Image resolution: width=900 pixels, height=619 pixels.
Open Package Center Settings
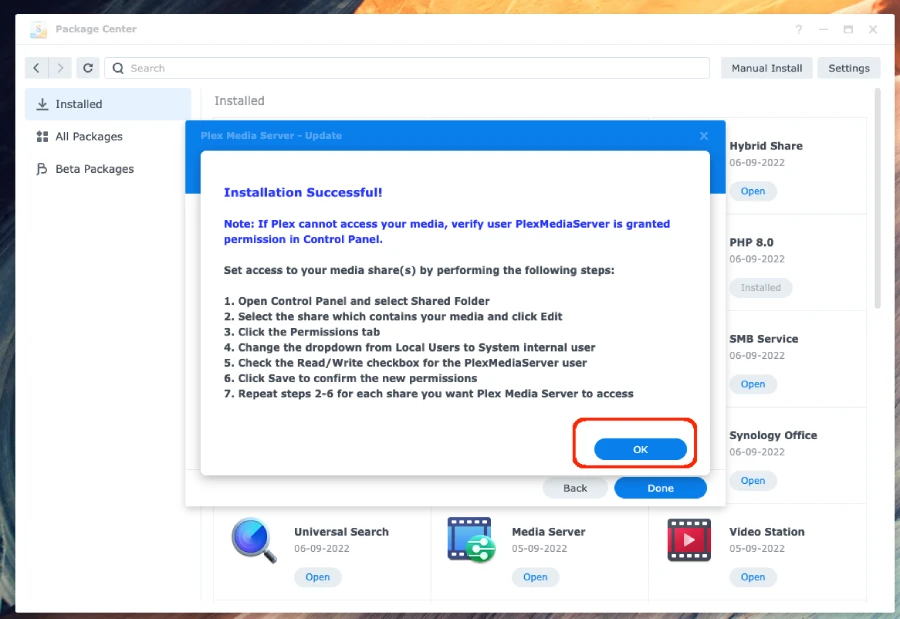pyautogui.click(x=848, y=68)
